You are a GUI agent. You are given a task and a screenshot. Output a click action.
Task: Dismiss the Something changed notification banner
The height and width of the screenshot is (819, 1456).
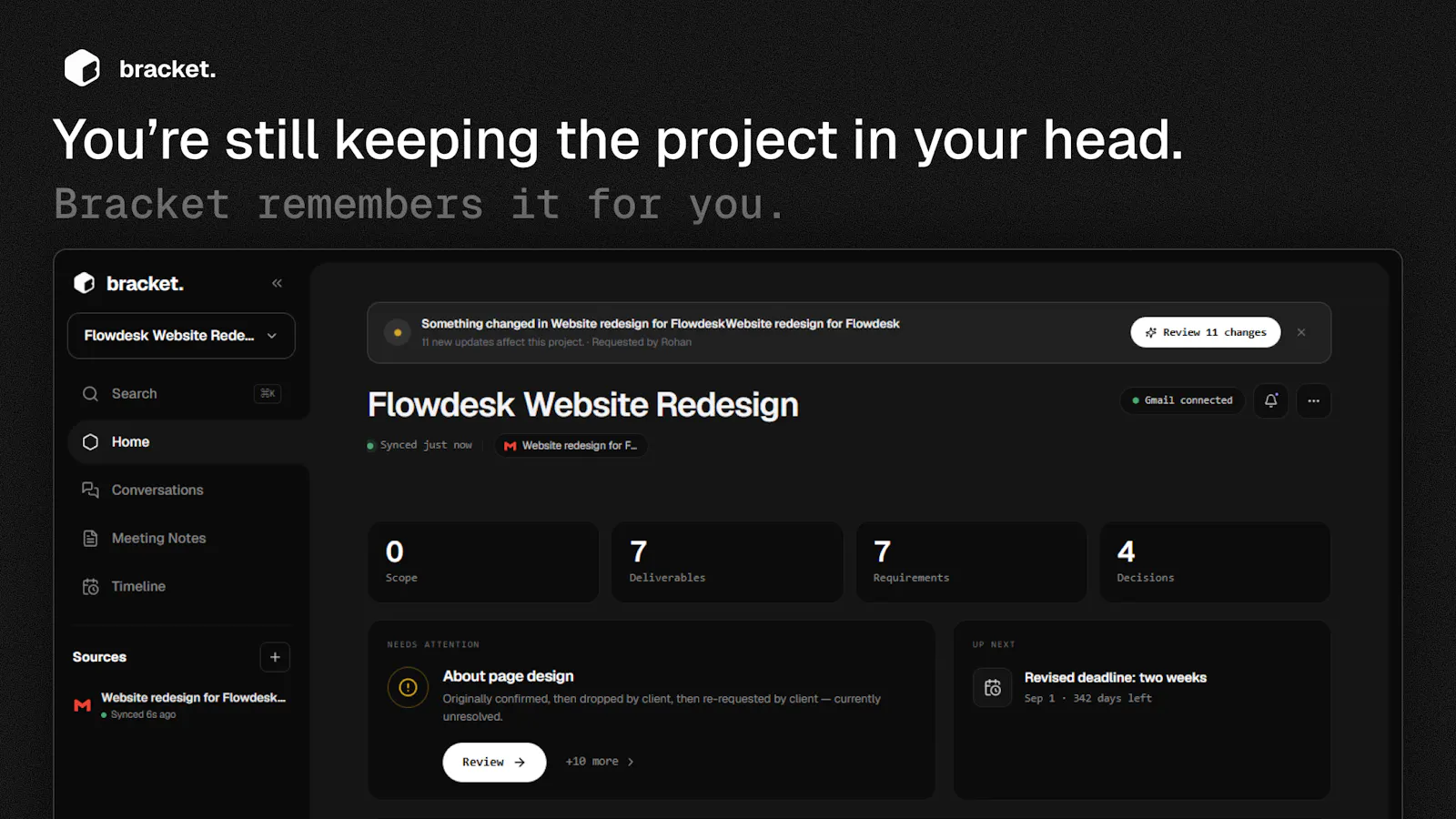click(x=1301, y=332)
